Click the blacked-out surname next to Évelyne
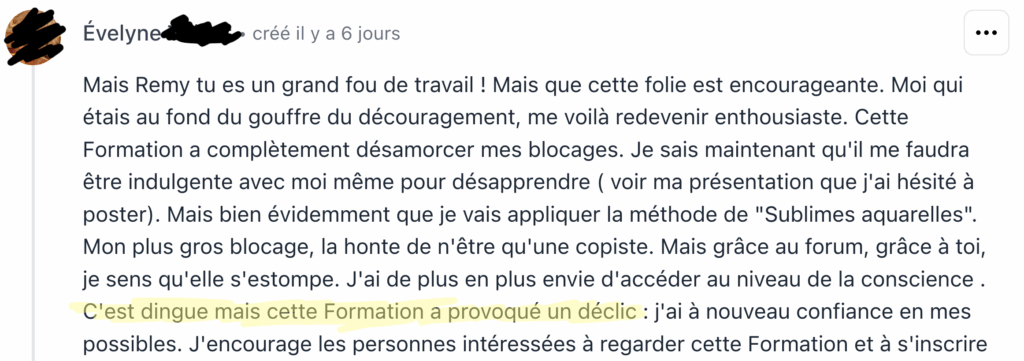Viewport: 1024px width, 361px height. click(201, 33)
